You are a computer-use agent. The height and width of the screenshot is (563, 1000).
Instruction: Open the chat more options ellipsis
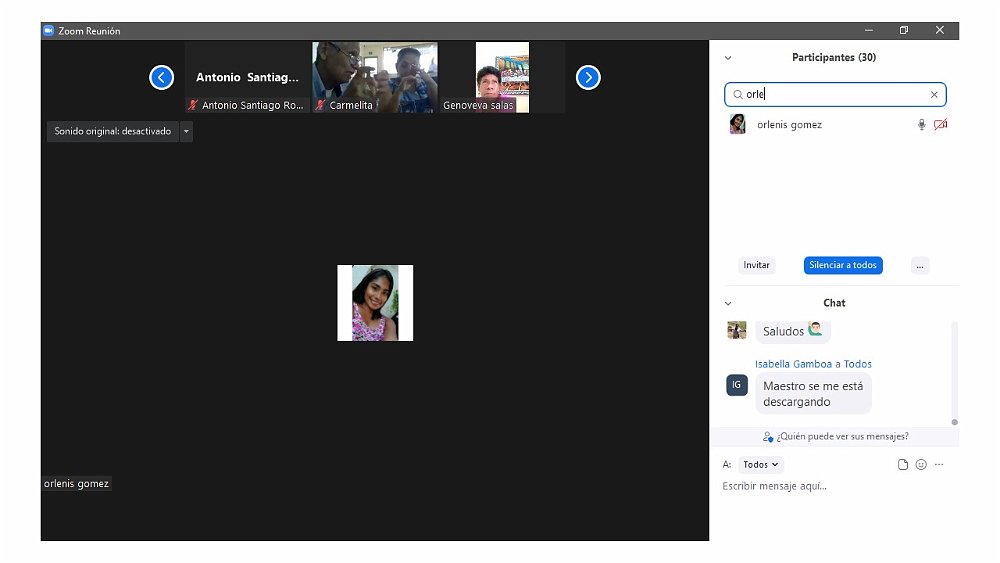point(939,464)
